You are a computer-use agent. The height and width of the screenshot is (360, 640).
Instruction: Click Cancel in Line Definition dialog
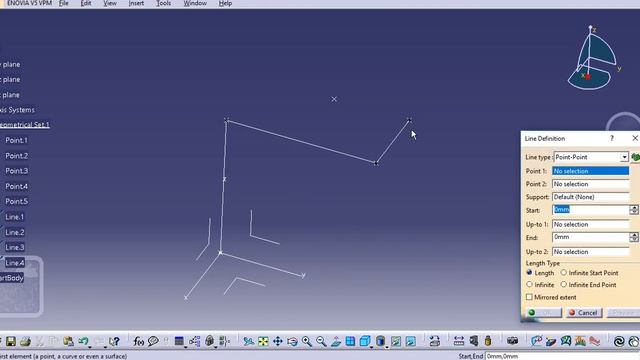tap(584, 313)
